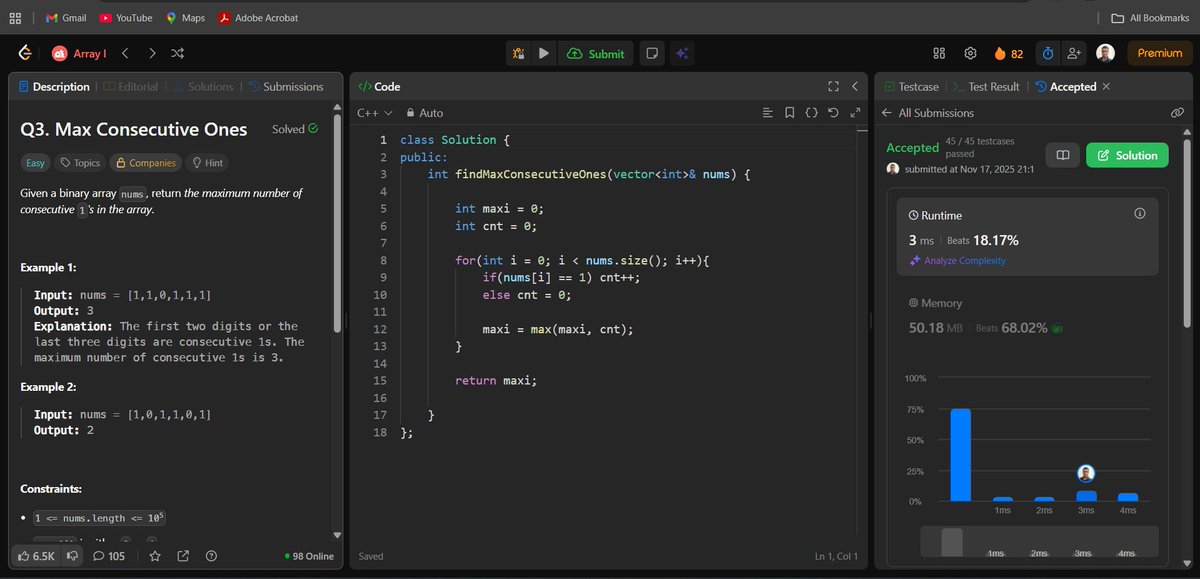Image resolution: width=1200 pixels, height=579 pixels.
Task: Expand the Topics tag
Action: 80,162
